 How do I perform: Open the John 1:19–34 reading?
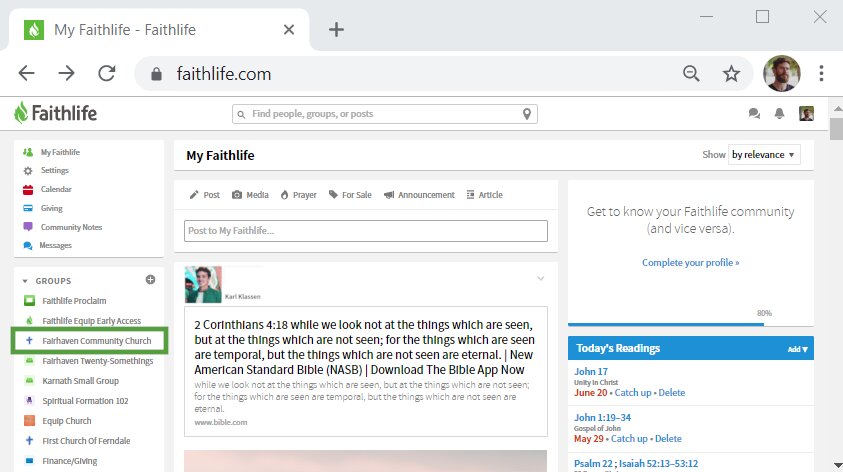point(602,418)
